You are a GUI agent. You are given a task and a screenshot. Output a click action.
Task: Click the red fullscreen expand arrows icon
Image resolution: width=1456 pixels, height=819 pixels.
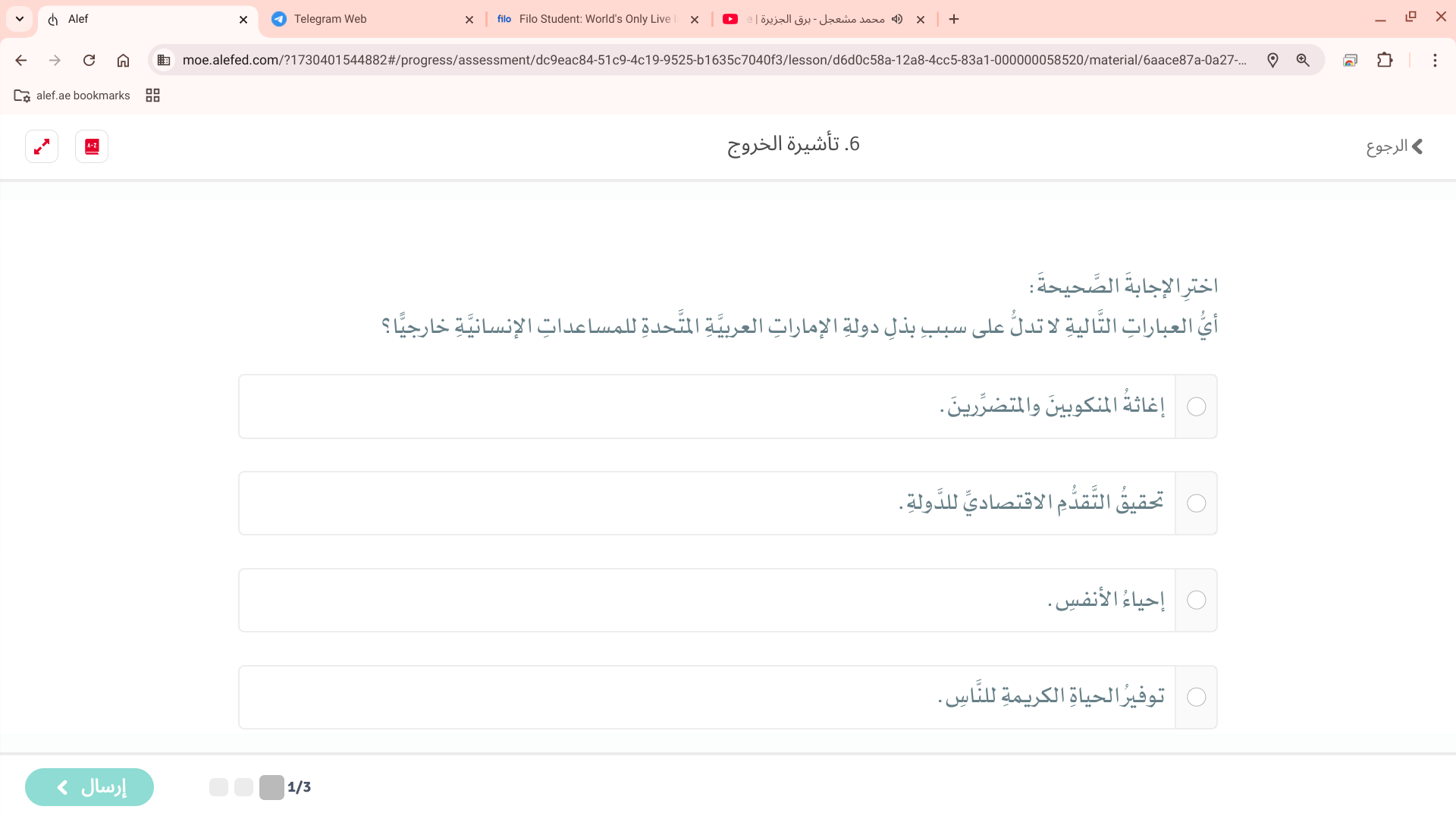[x=42, y=146]
